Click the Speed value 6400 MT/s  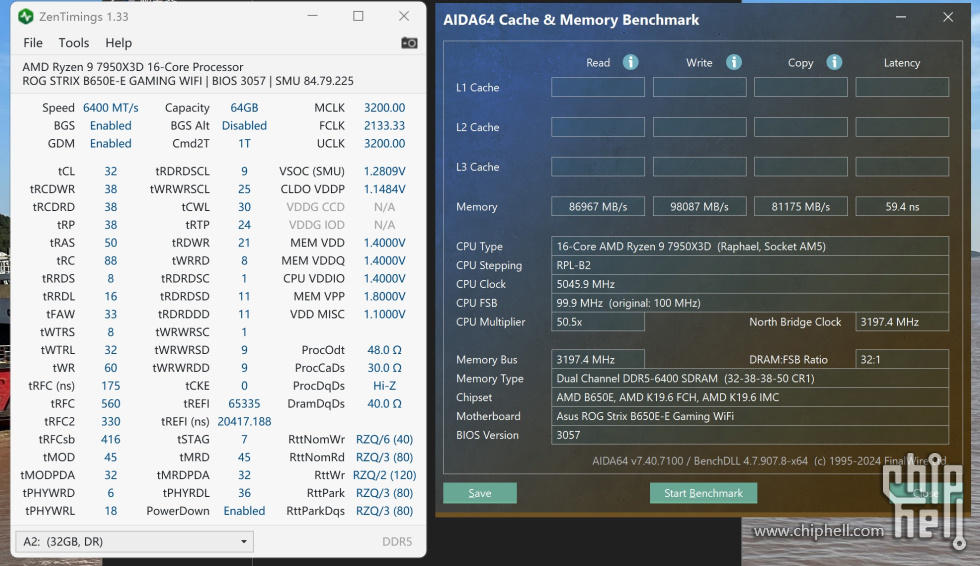point(111,107)
